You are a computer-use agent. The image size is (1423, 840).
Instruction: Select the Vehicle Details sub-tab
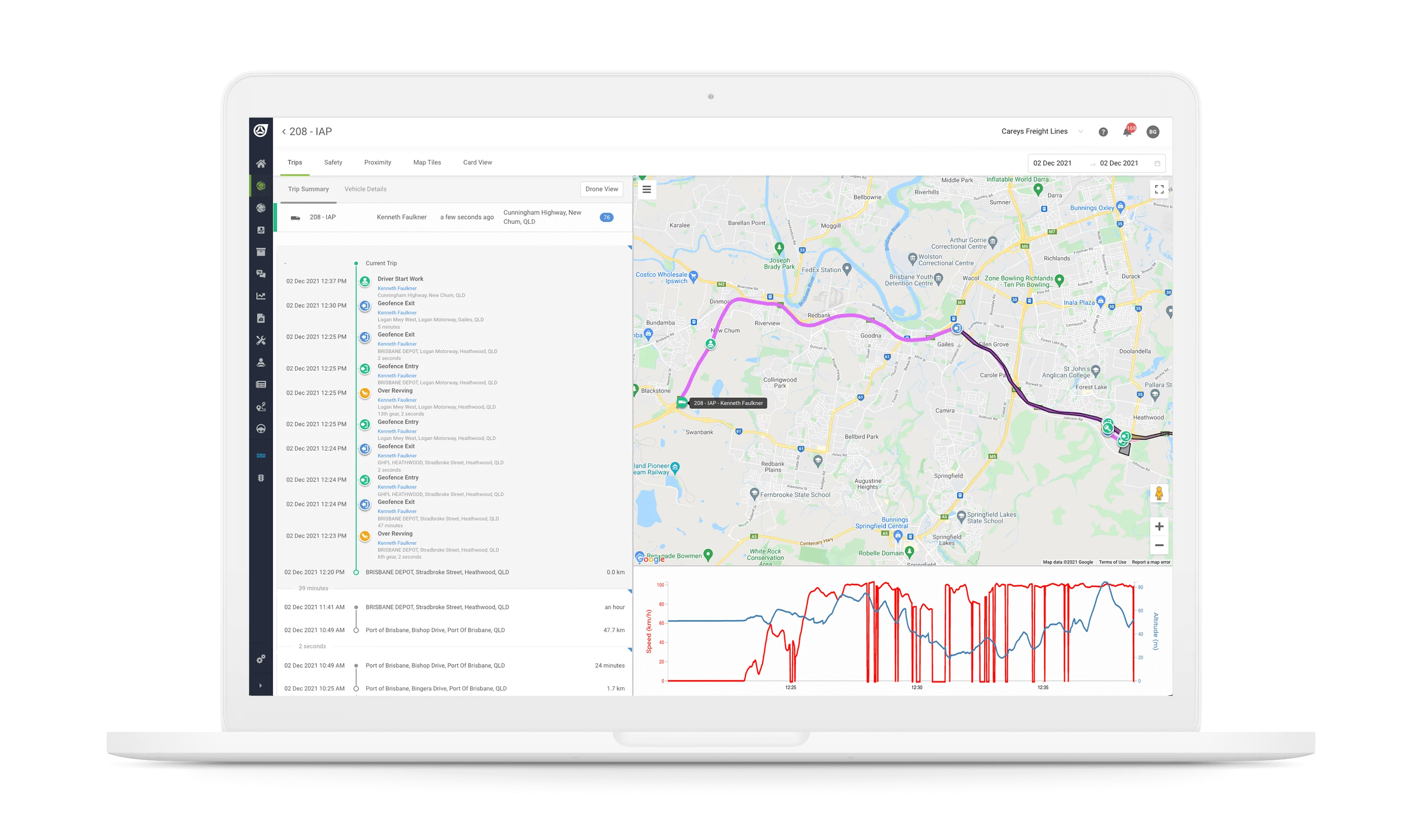365,189
